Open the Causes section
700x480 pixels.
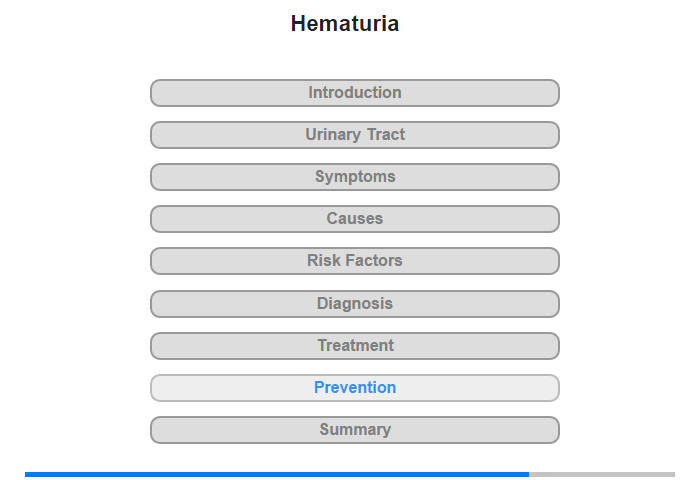354,219
